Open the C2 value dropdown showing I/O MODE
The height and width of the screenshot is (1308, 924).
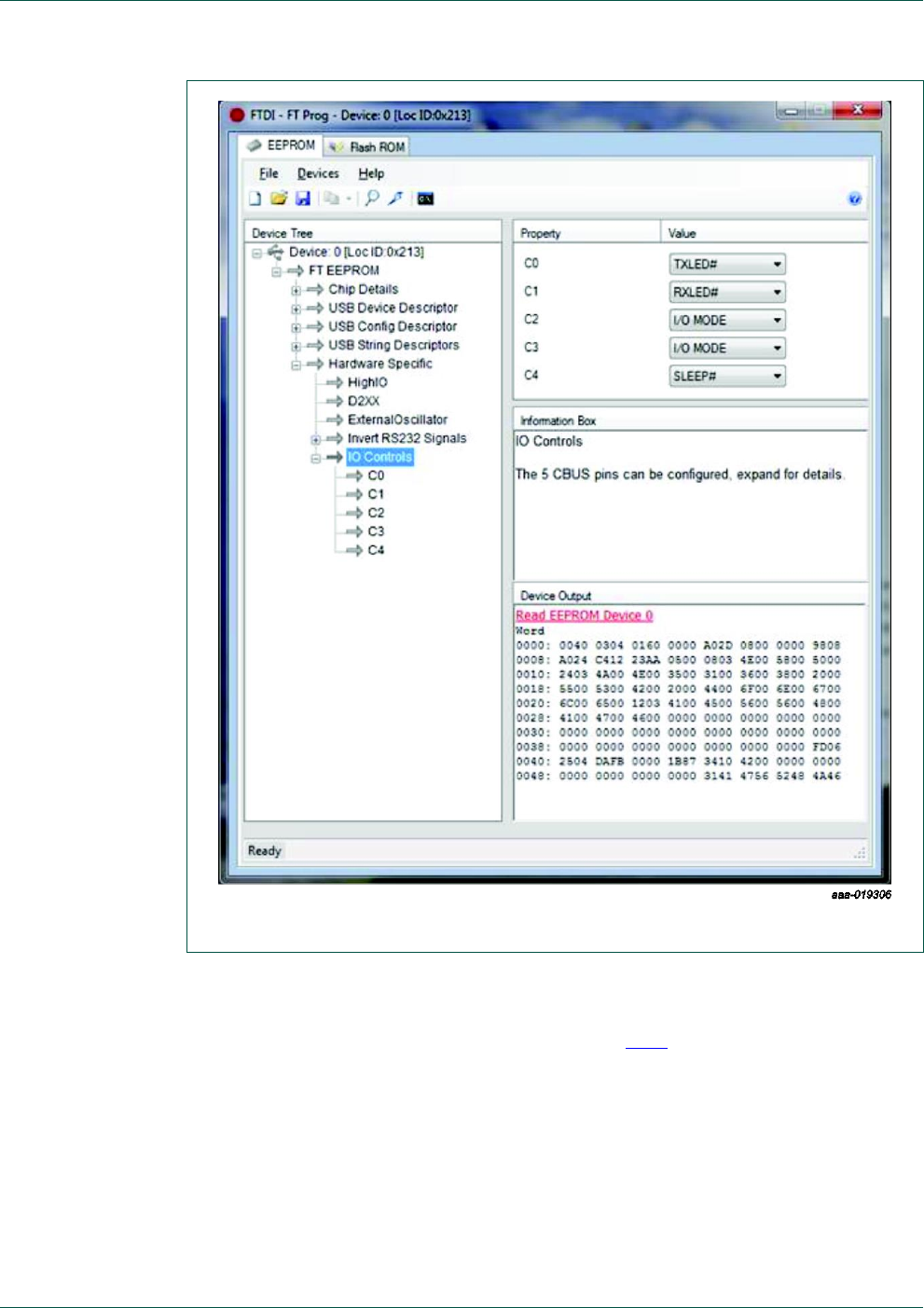point(727,321)
